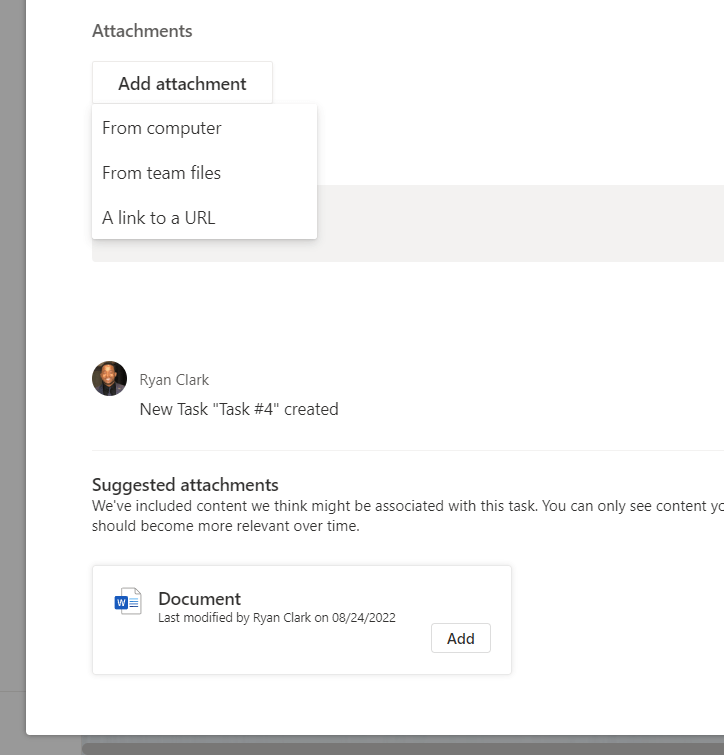The height and width of the screenshot is (755, 724).
Task: Click Ryan Clark's profile picture
Action: [x=109, y=378]
